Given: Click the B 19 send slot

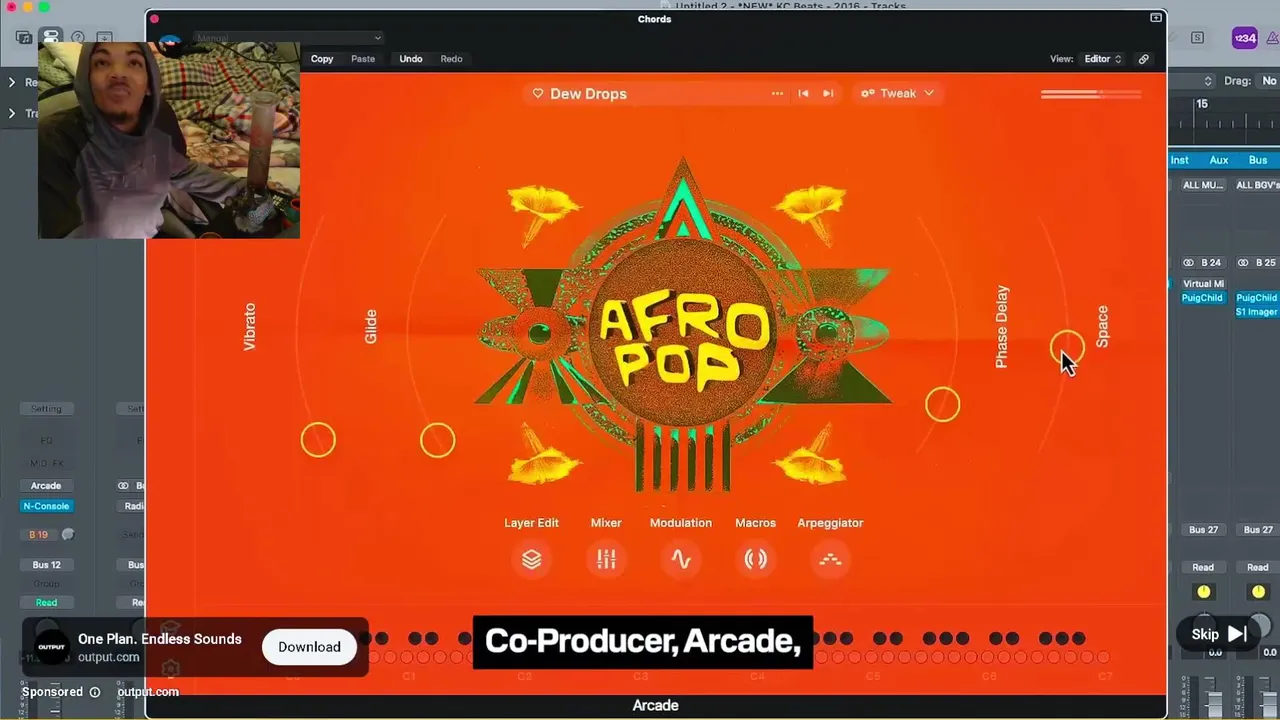Looking at the screenshot, I should pyautogui.click(x=39, y=535).
